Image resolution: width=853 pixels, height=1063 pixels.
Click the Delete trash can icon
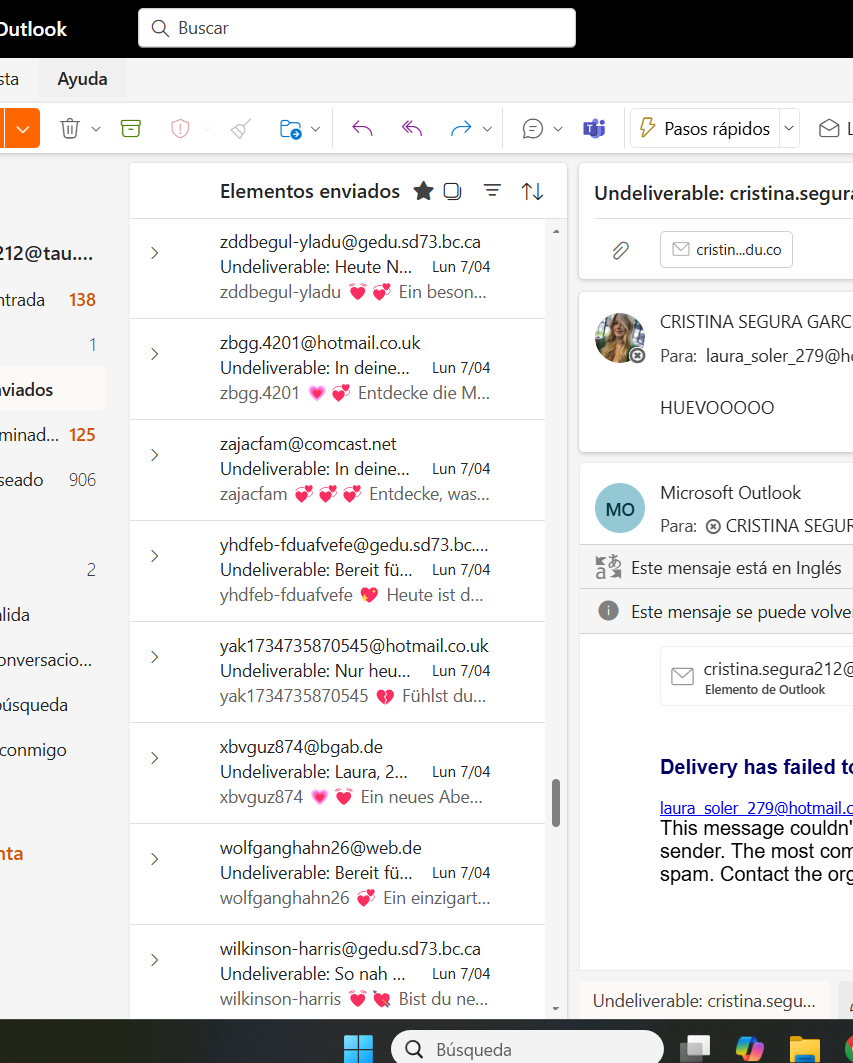tap(70, 128)
